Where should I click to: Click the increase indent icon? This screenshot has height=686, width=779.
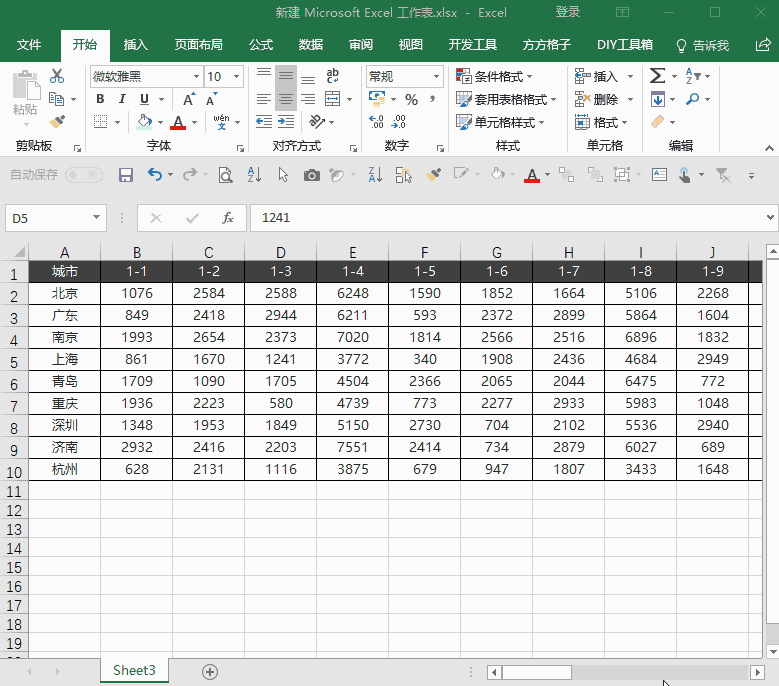point(286,122)
